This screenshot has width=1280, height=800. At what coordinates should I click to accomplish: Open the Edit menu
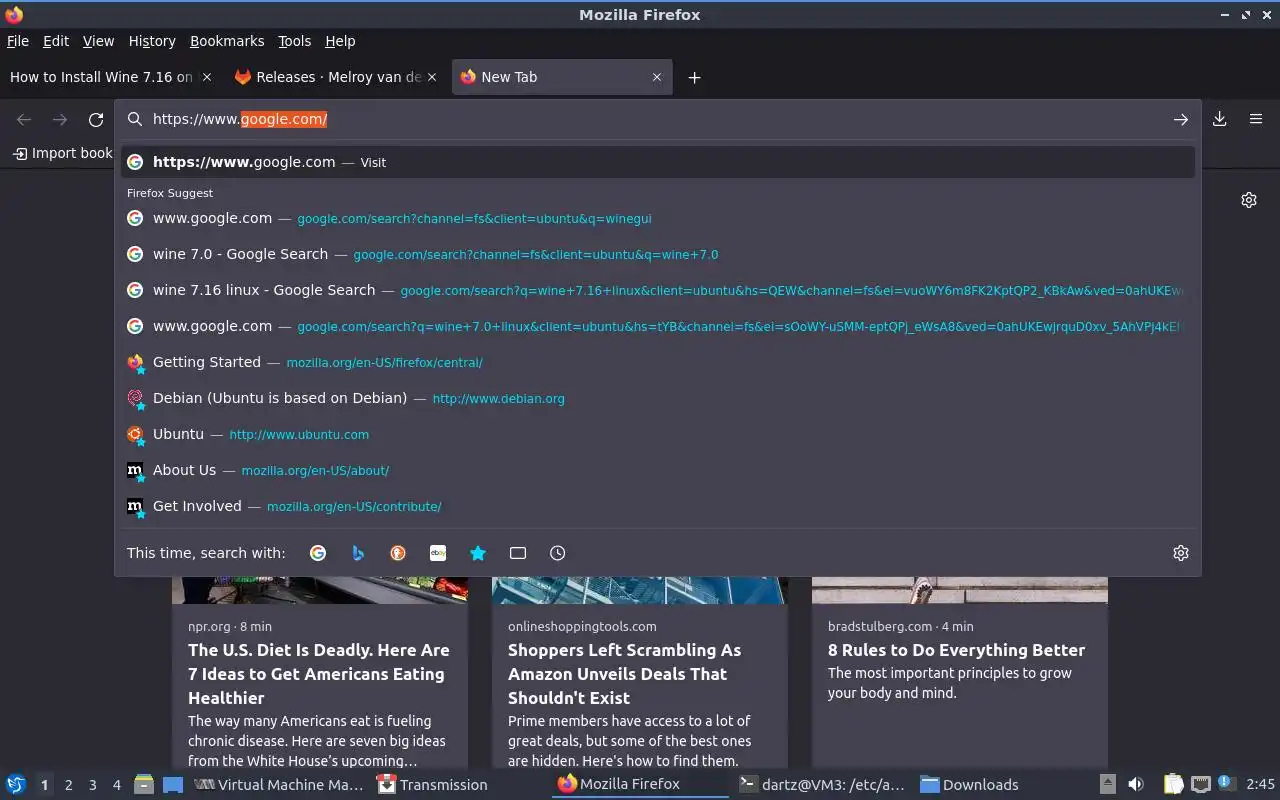[56, 41]
